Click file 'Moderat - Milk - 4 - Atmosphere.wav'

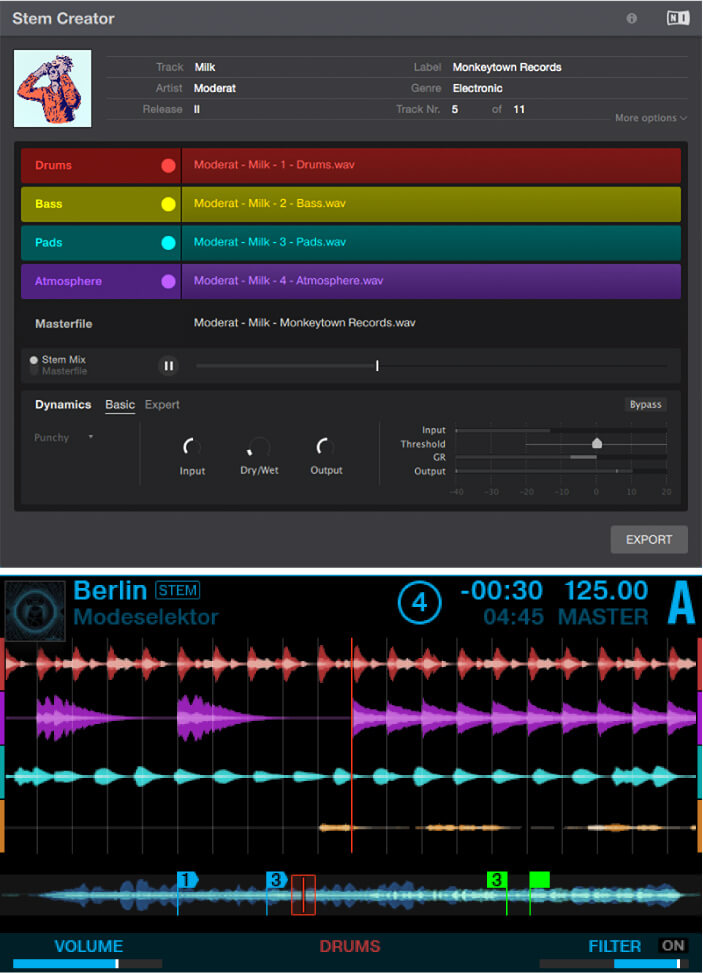[289, 280]
